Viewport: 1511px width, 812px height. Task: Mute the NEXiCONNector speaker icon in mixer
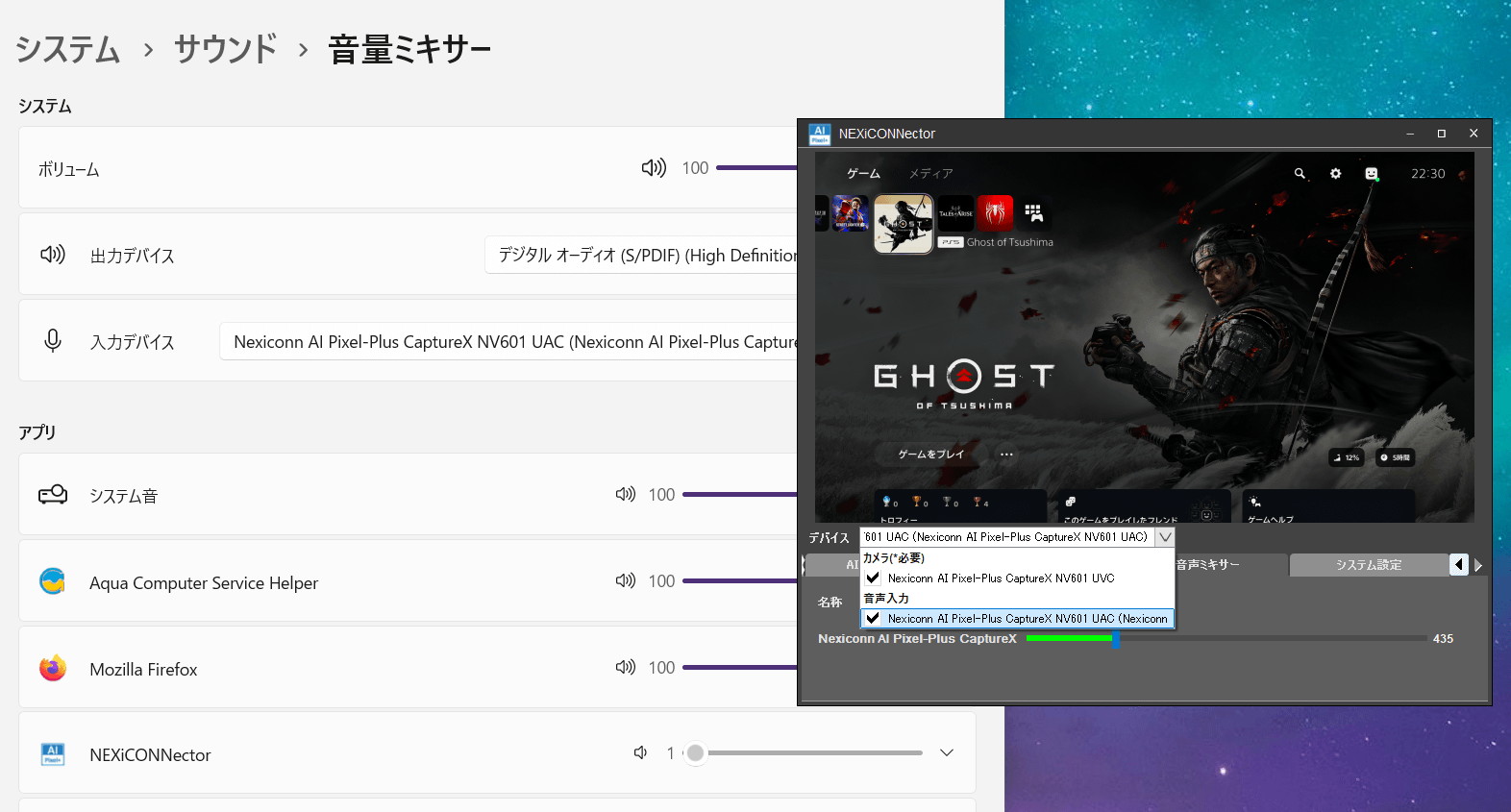coord(640,752)
